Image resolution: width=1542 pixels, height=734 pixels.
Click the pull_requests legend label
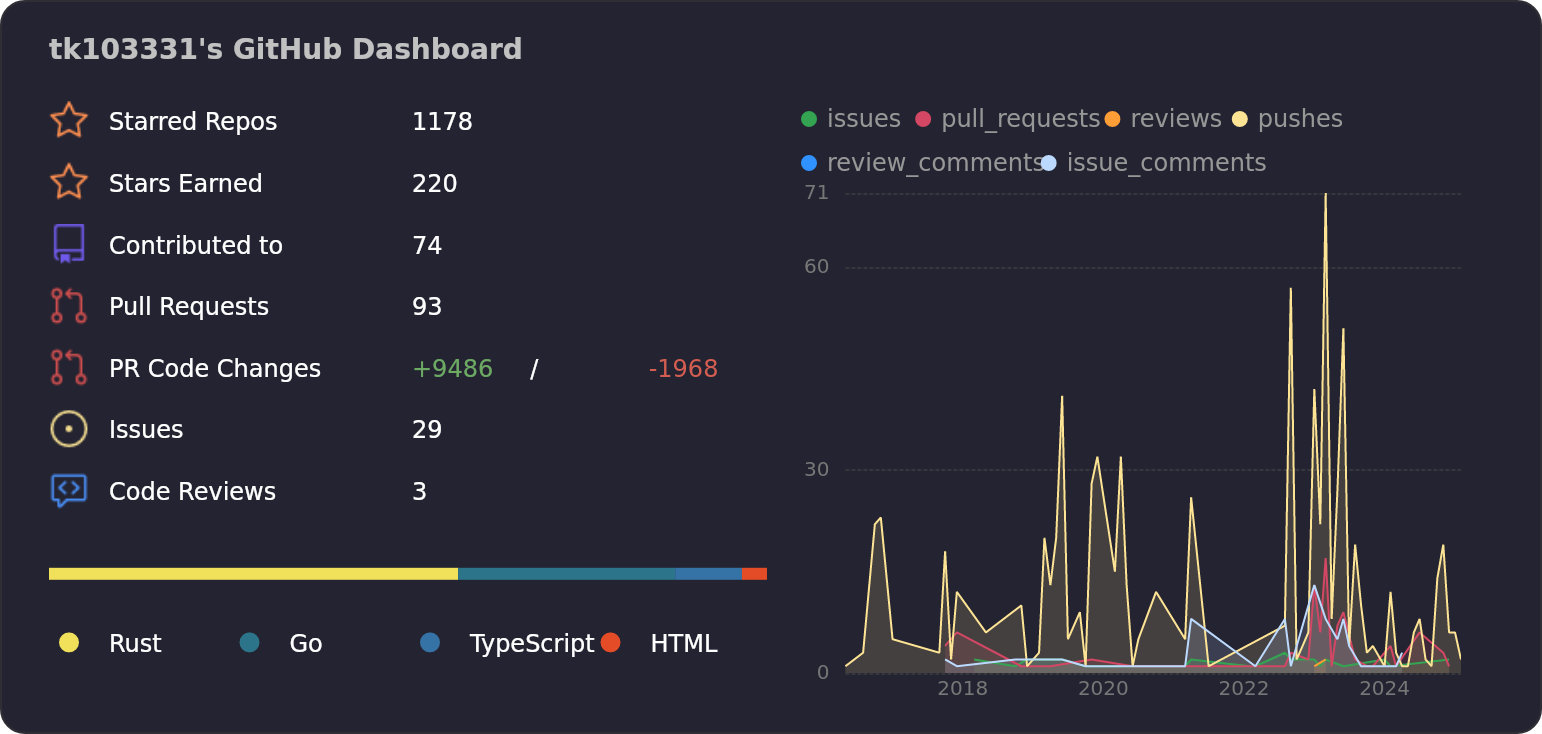click(1021, 120)
